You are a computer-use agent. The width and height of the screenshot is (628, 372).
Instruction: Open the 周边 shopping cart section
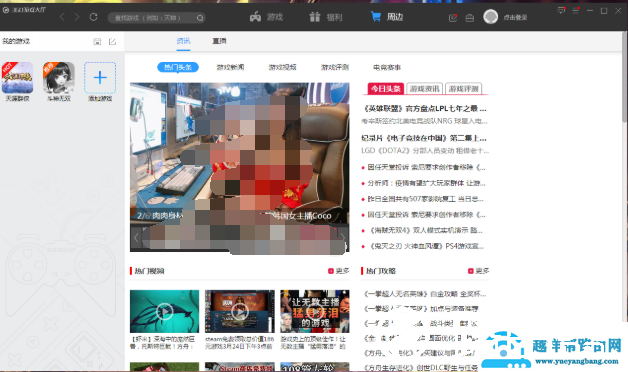(x=386, y=17)
